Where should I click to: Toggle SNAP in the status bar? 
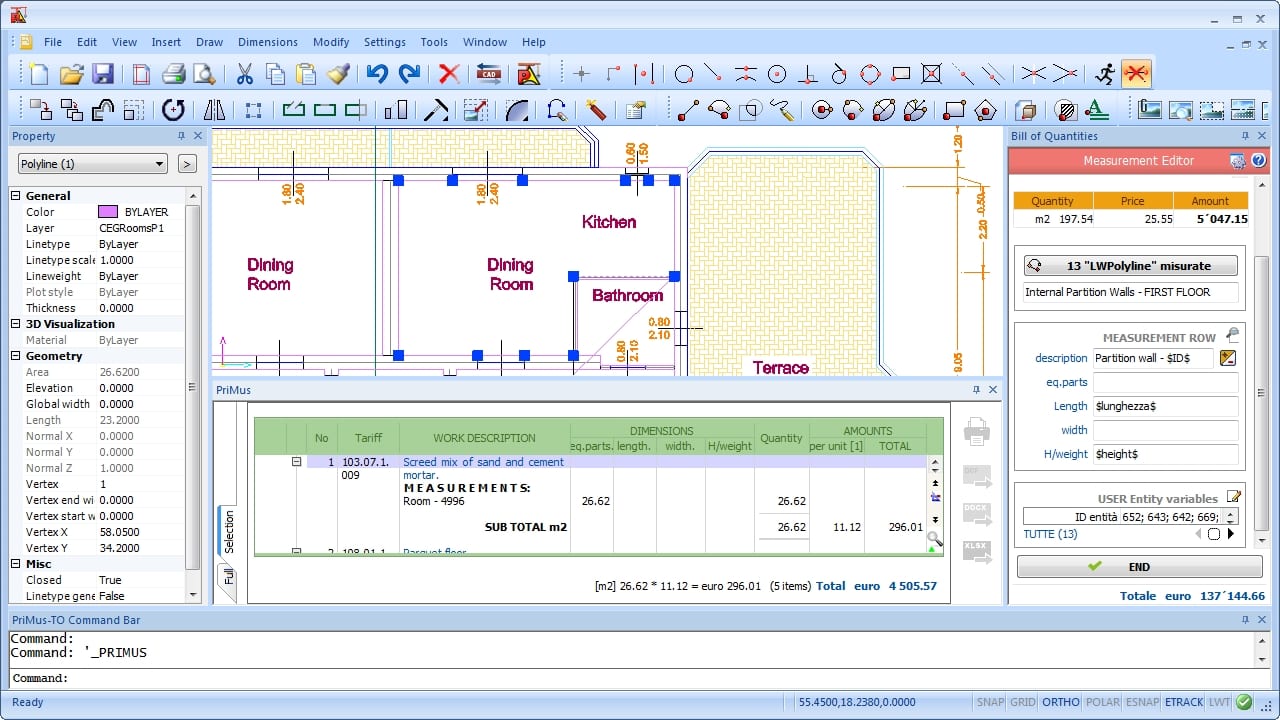point(990,702)
